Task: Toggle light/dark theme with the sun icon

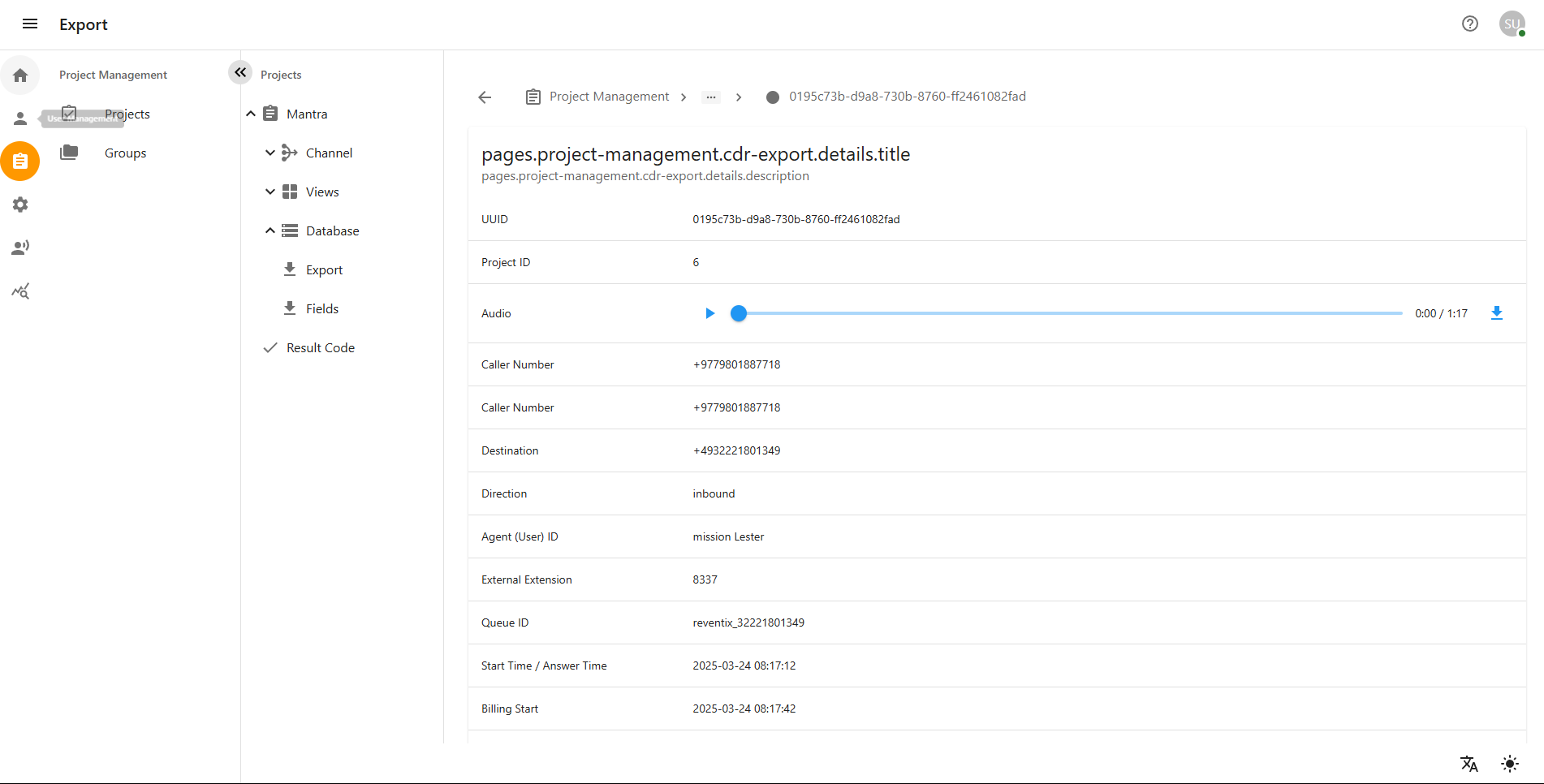Action: coord(1510,764)
